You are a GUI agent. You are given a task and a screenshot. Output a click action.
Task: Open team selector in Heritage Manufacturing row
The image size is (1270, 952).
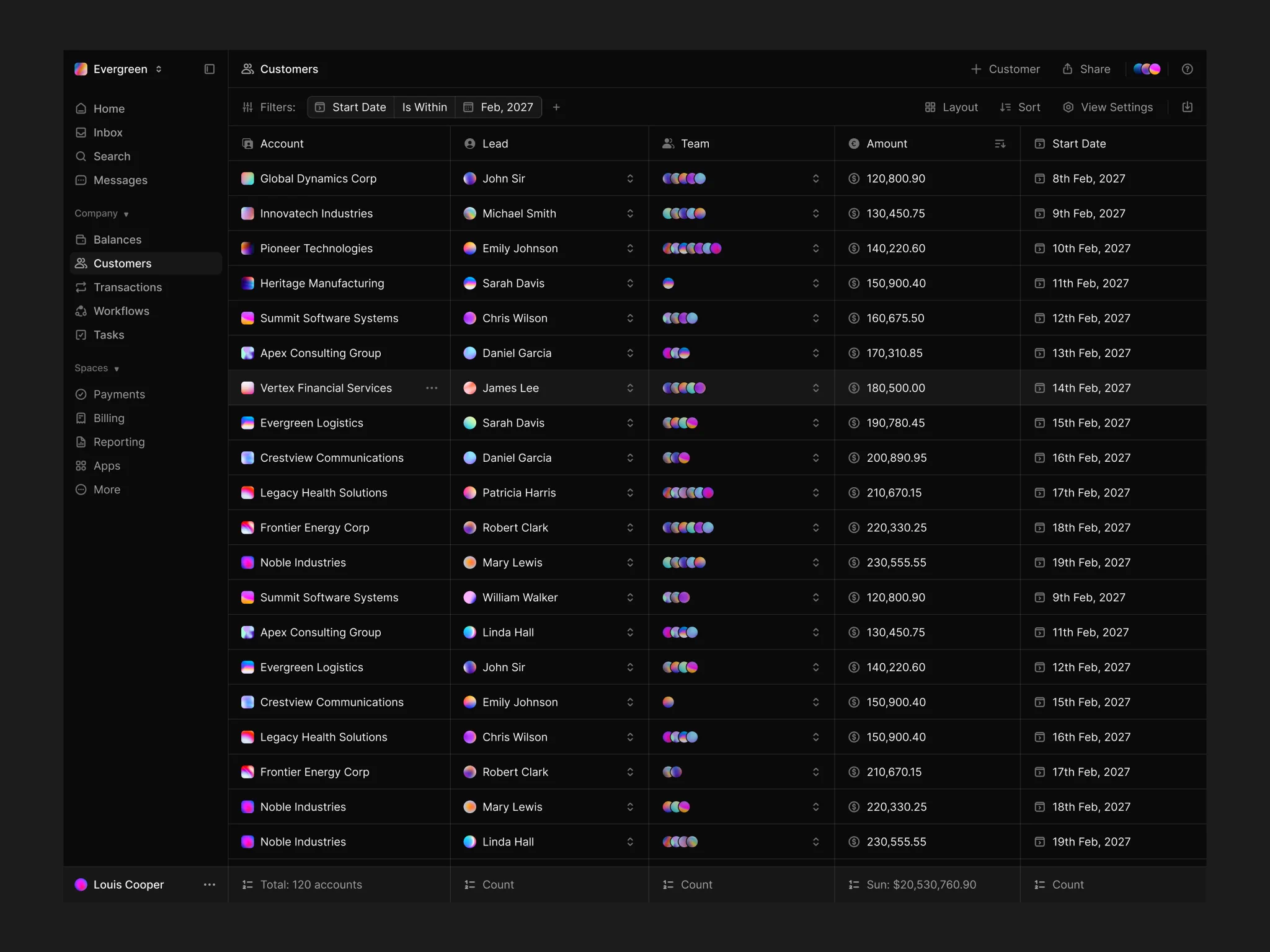[x=815, y=283]
